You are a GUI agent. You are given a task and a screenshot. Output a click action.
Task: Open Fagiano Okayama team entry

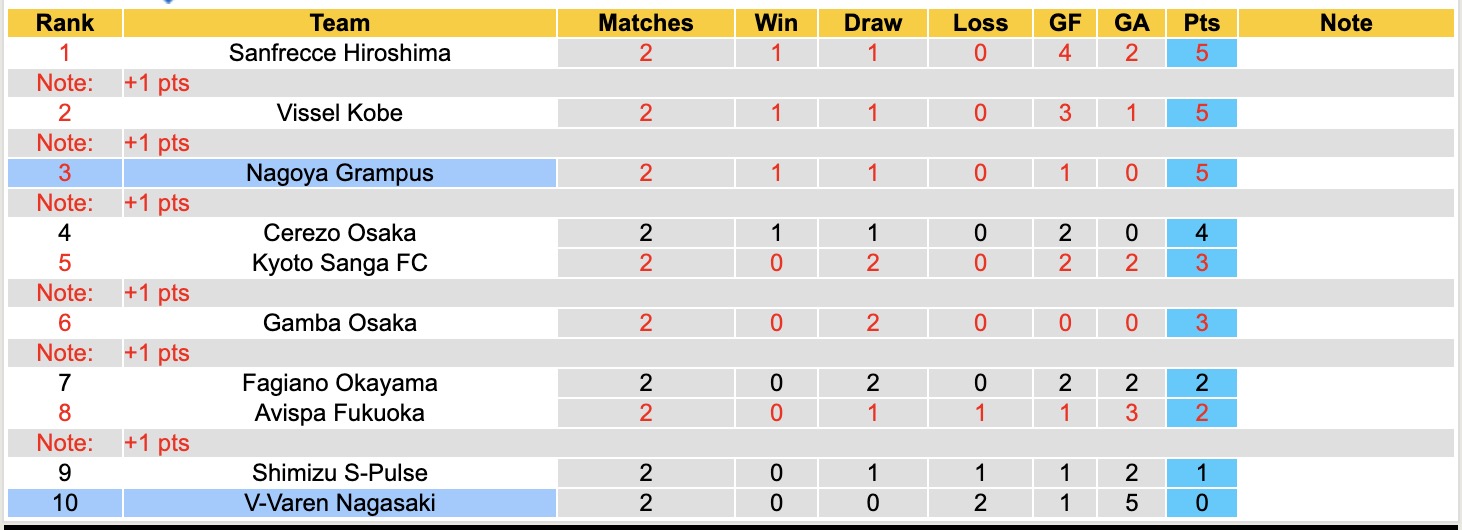[x=340, y=383]
